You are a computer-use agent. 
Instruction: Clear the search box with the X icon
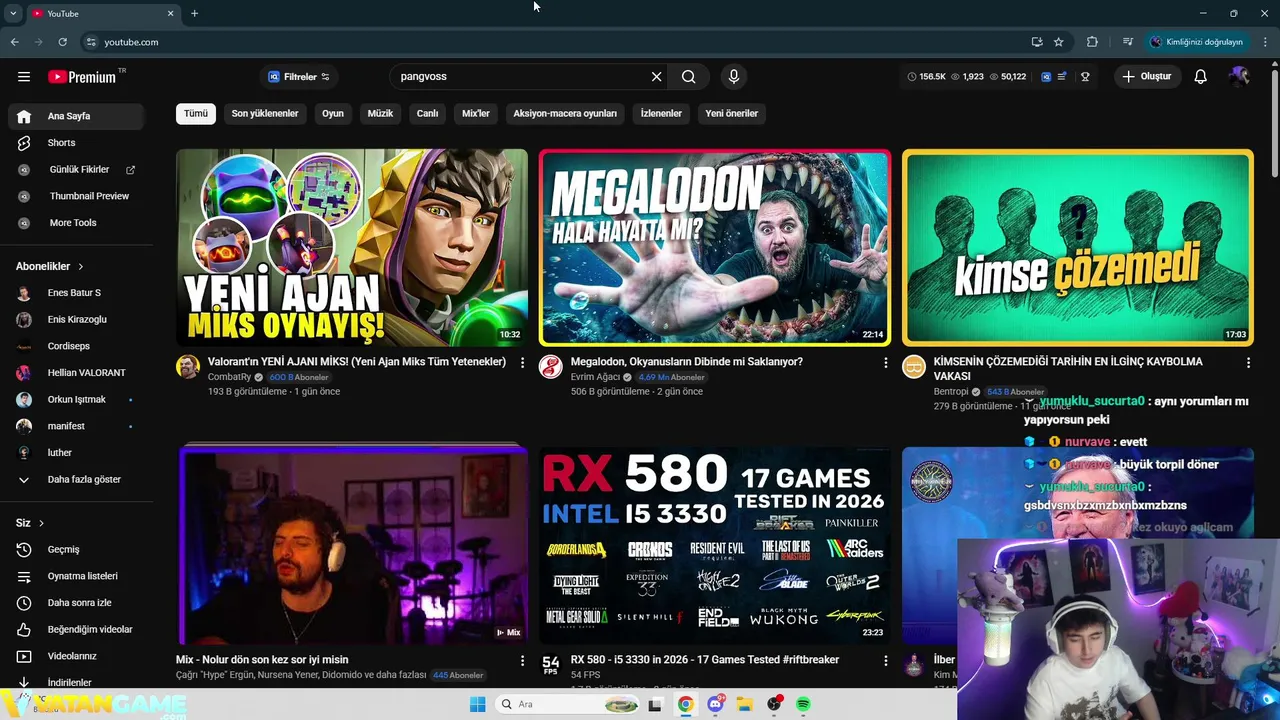coord(656,77)
